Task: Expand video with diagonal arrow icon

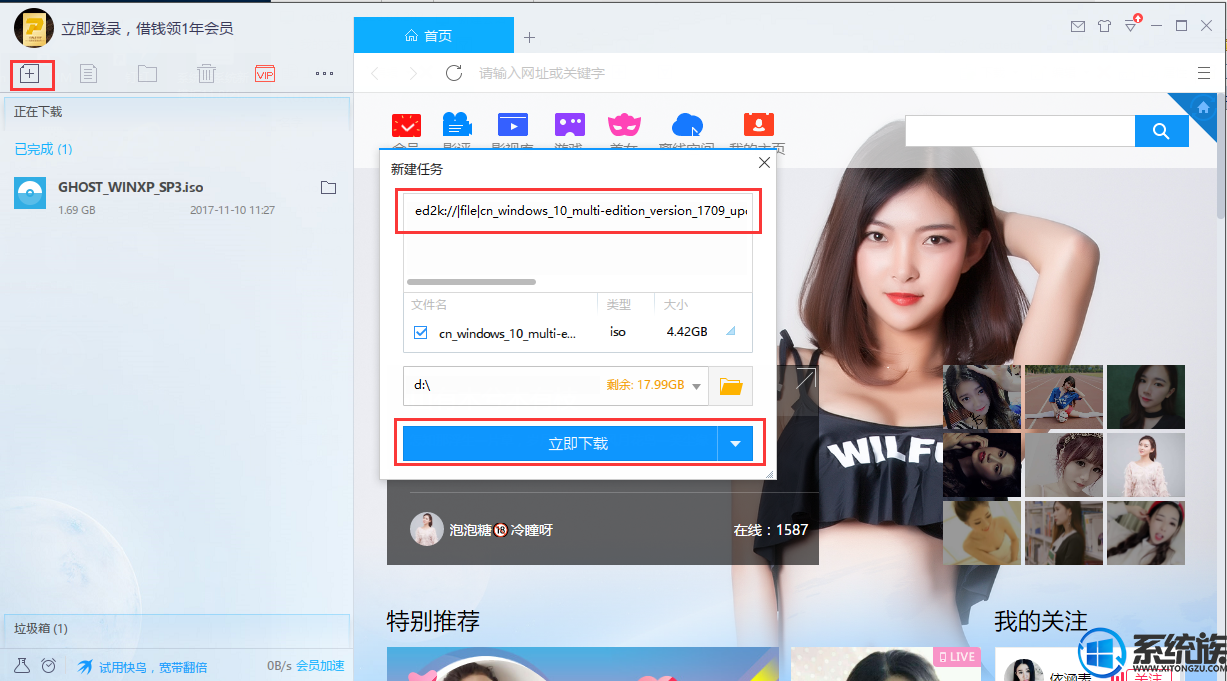Action: tap(805, 378)
